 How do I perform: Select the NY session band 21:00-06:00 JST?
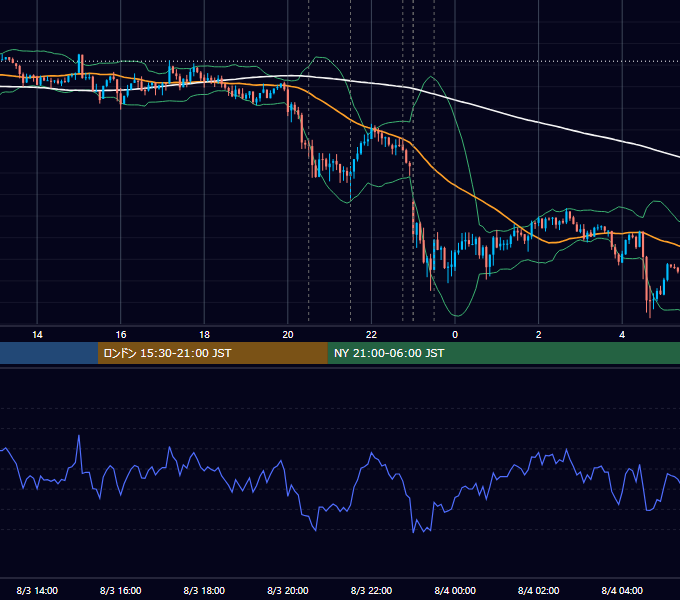point(503,353)
